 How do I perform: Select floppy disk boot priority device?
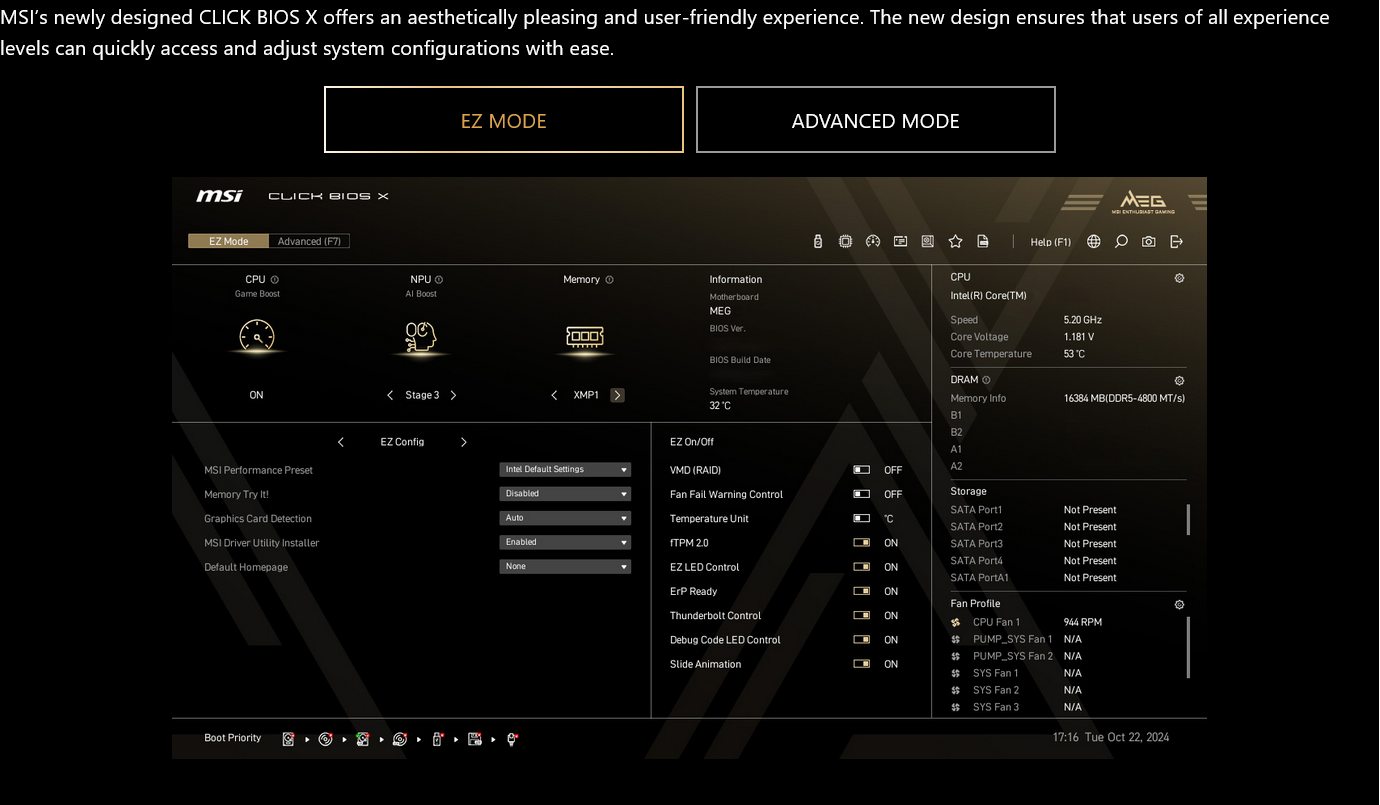[475, 739]
